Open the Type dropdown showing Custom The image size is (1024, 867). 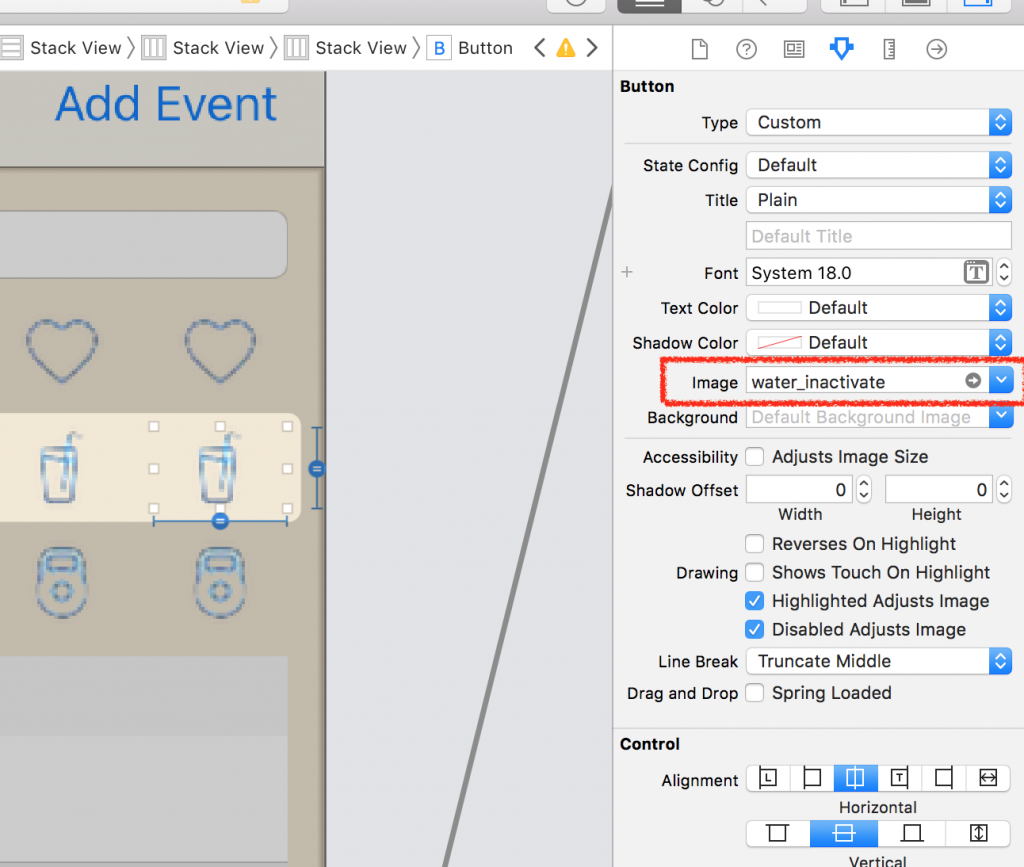coord(879,122)
